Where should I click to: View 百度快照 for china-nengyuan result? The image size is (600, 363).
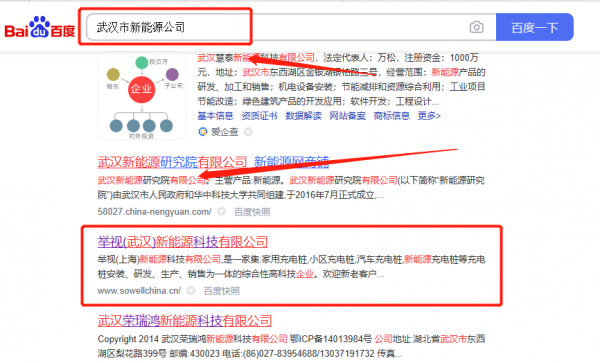pos(252,212)
